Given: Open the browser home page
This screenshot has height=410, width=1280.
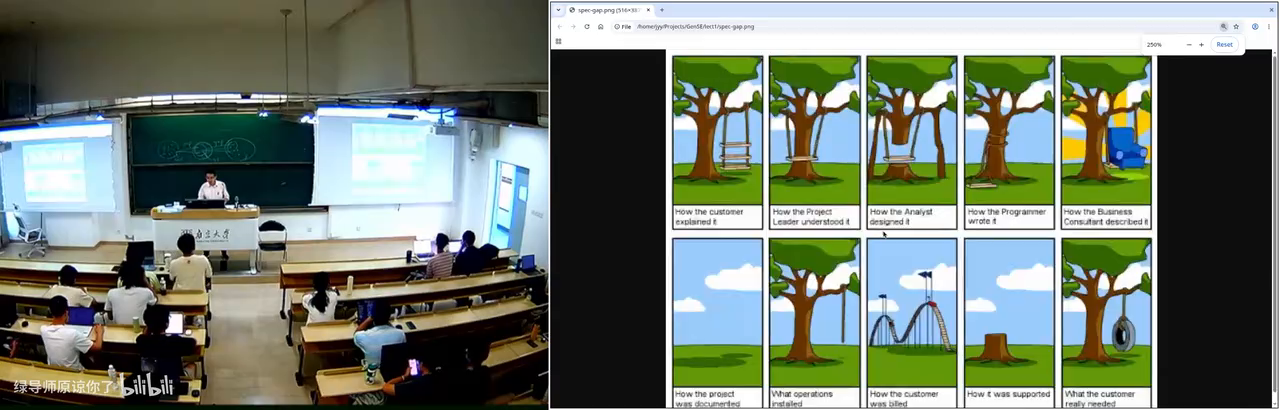Looking at the screenshot, I should [x=600, y=27].
